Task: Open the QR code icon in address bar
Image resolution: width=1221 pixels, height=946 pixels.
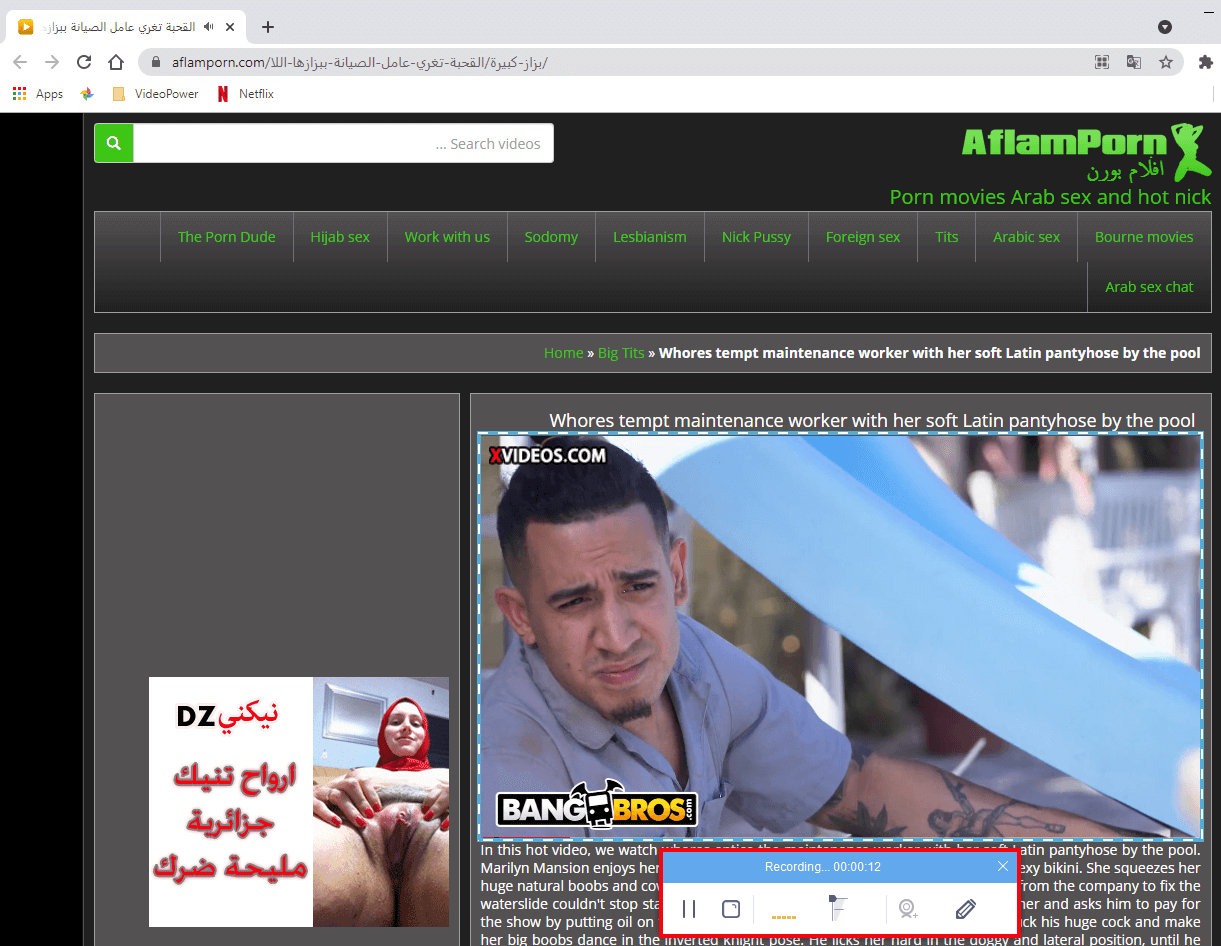Action: pos(1102,62)
